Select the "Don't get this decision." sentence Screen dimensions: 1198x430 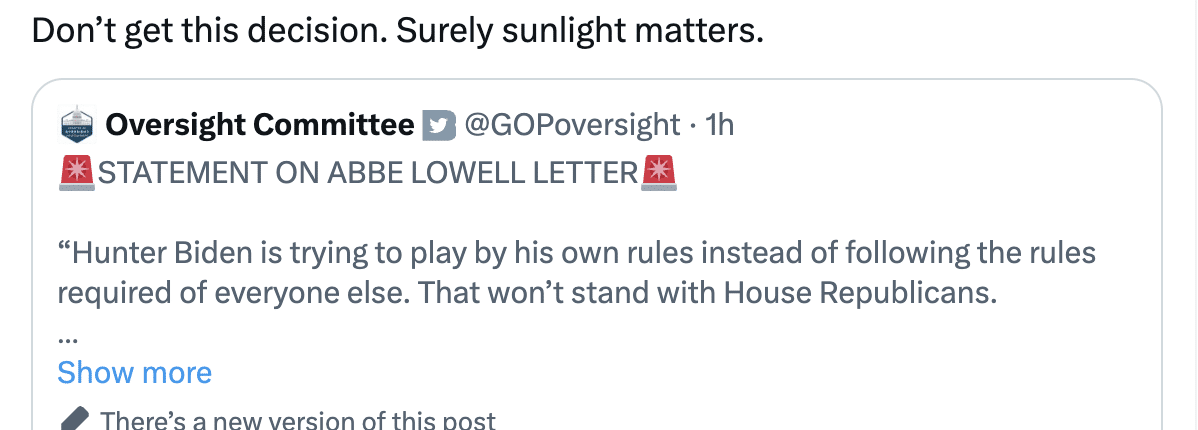pos(209,31)
